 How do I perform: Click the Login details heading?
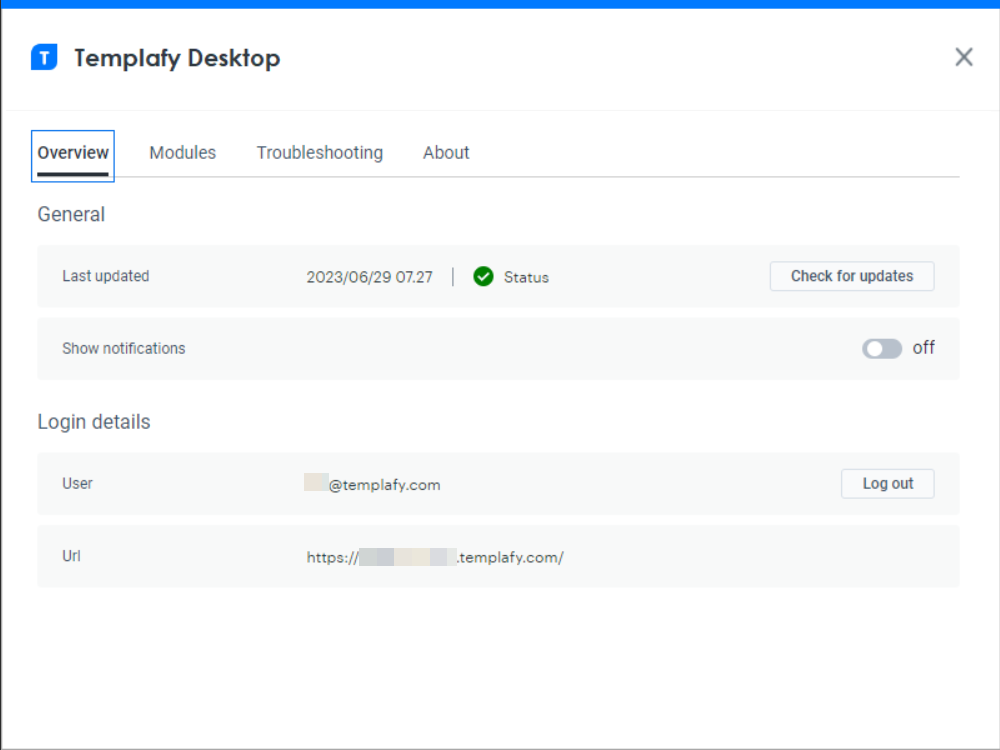[x=93, y=421]
